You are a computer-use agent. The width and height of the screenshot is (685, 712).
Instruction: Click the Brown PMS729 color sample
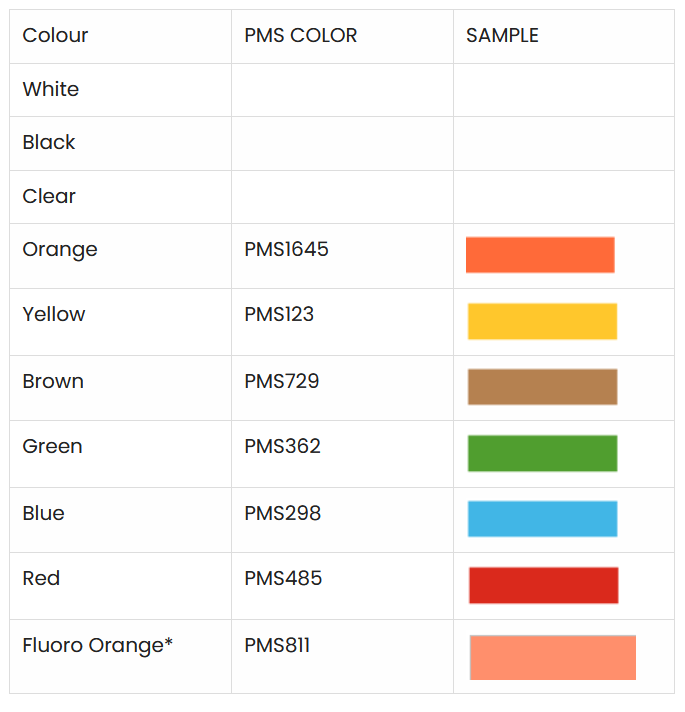click(542, 387)
